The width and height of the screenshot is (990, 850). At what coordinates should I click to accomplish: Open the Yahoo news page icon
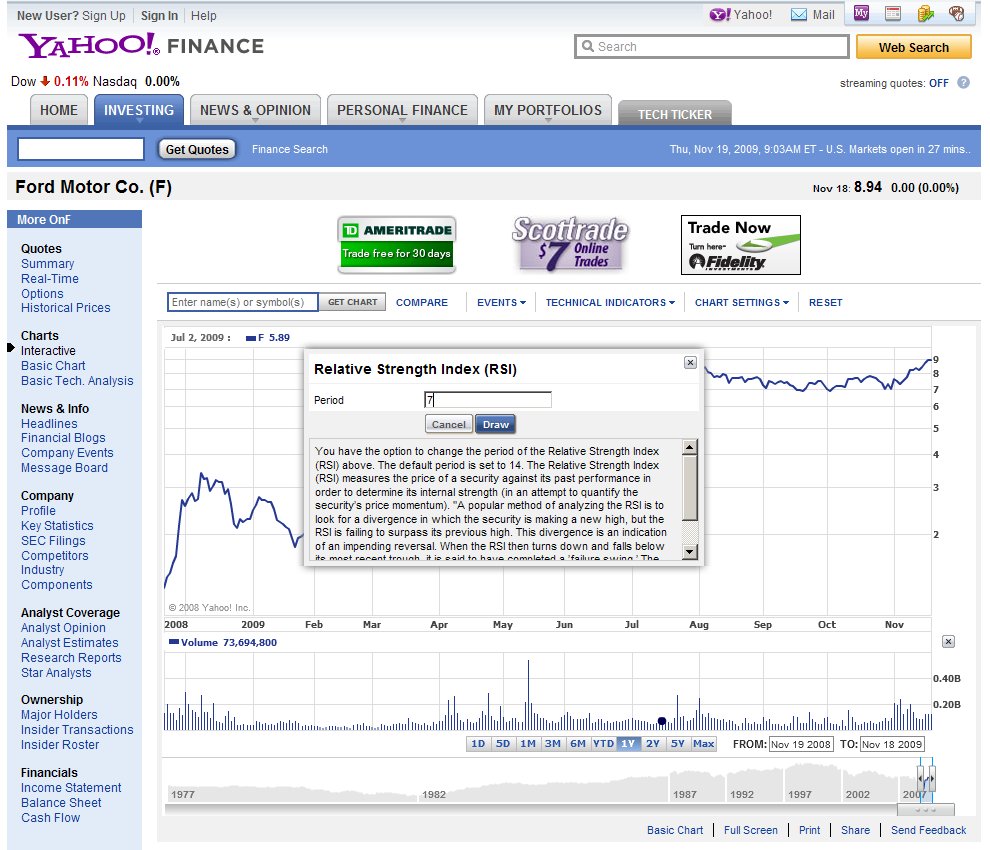tap(893, 14)
